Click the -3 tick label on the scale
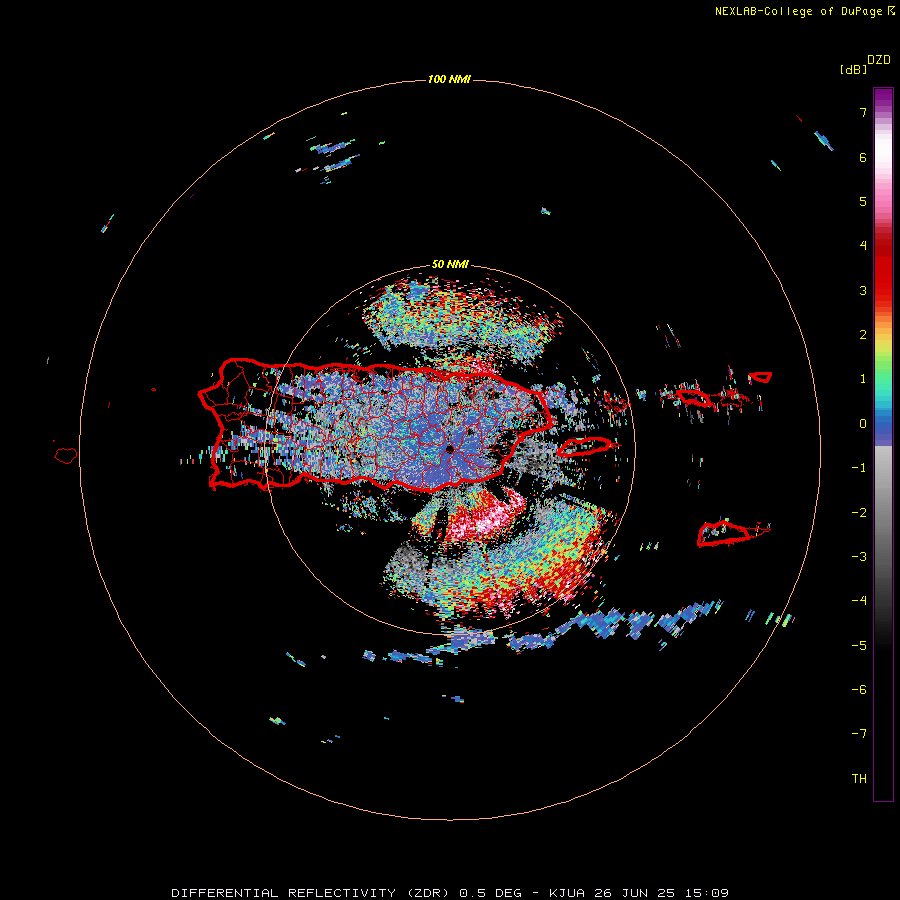 coord(859,557)
